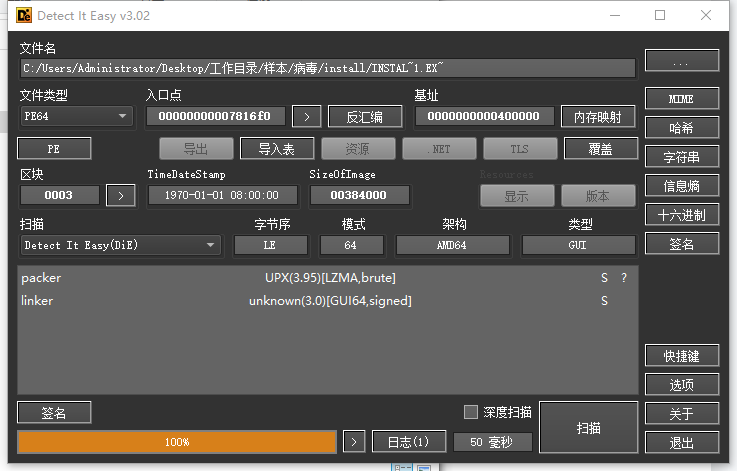Viewport: 737px width, 471px height.
Task: Open the MIME button
Action: pos(682,99)
